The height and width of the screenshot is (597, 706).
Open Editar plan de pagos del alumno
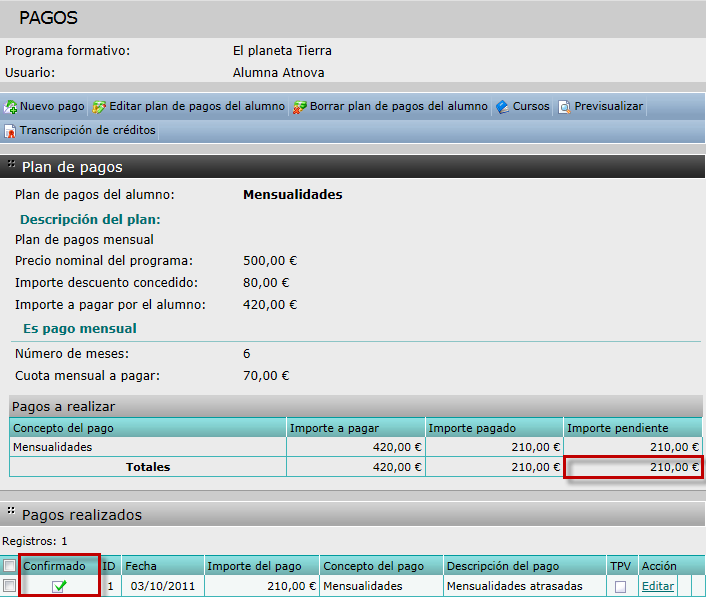pos(197,106)
